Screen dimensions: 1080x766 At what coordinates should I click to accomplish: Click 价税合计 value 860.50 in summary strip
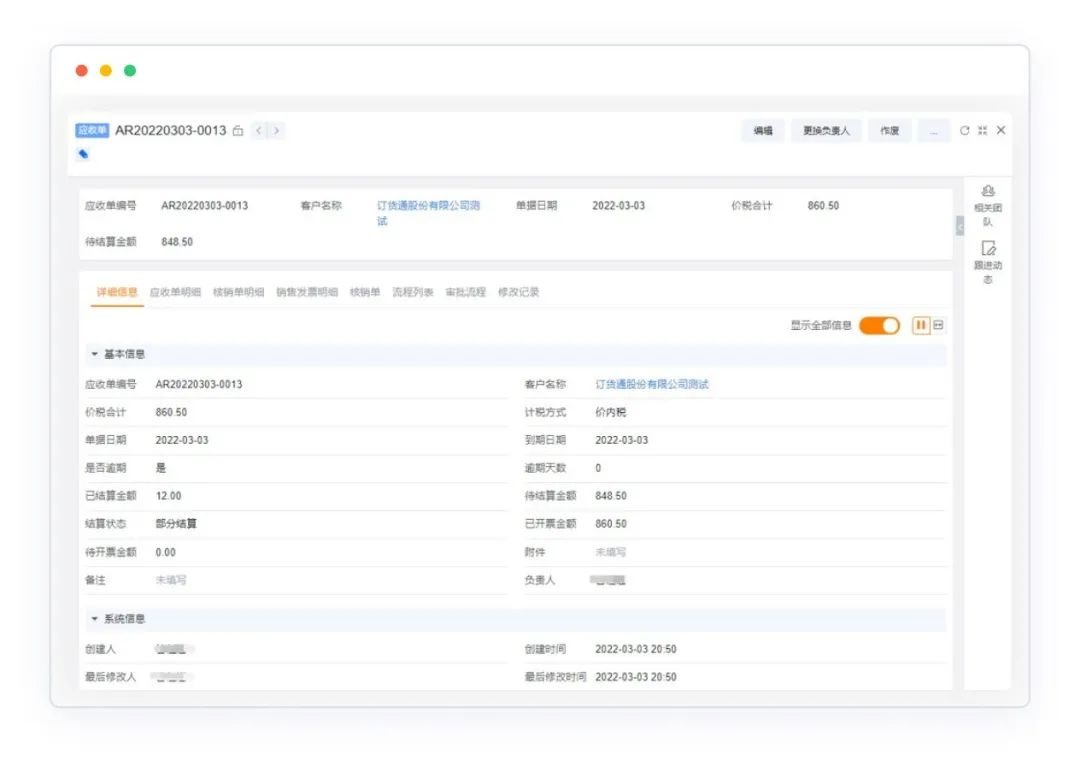point(823,205)
